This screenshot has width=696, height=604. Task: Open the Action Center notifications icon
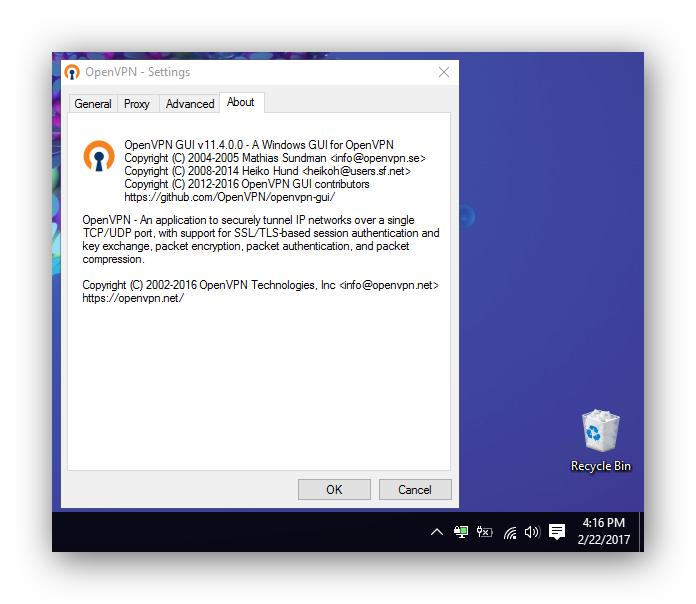(x=557, y=532)
